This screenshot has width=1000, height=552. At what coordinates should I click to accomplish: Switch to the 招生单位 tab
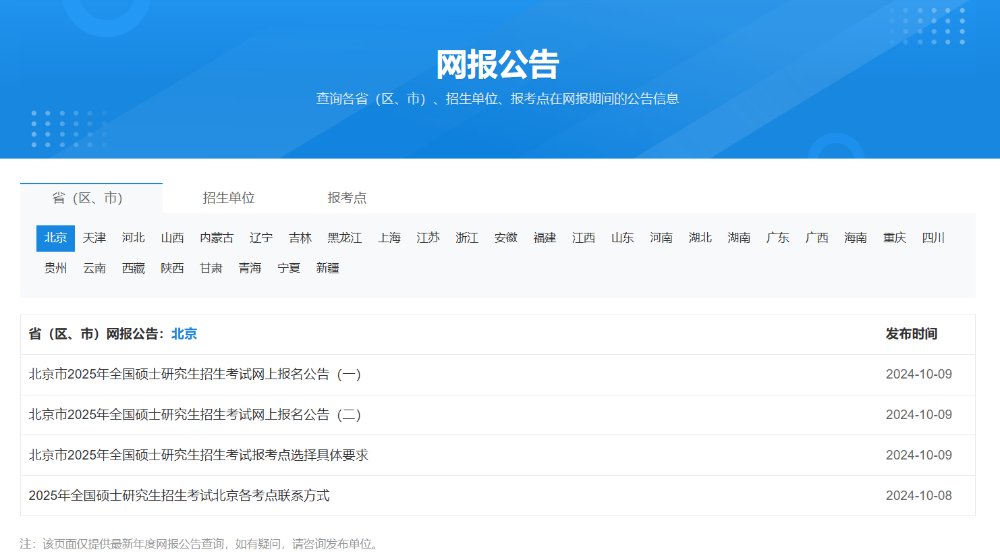[x=228, y=198]
